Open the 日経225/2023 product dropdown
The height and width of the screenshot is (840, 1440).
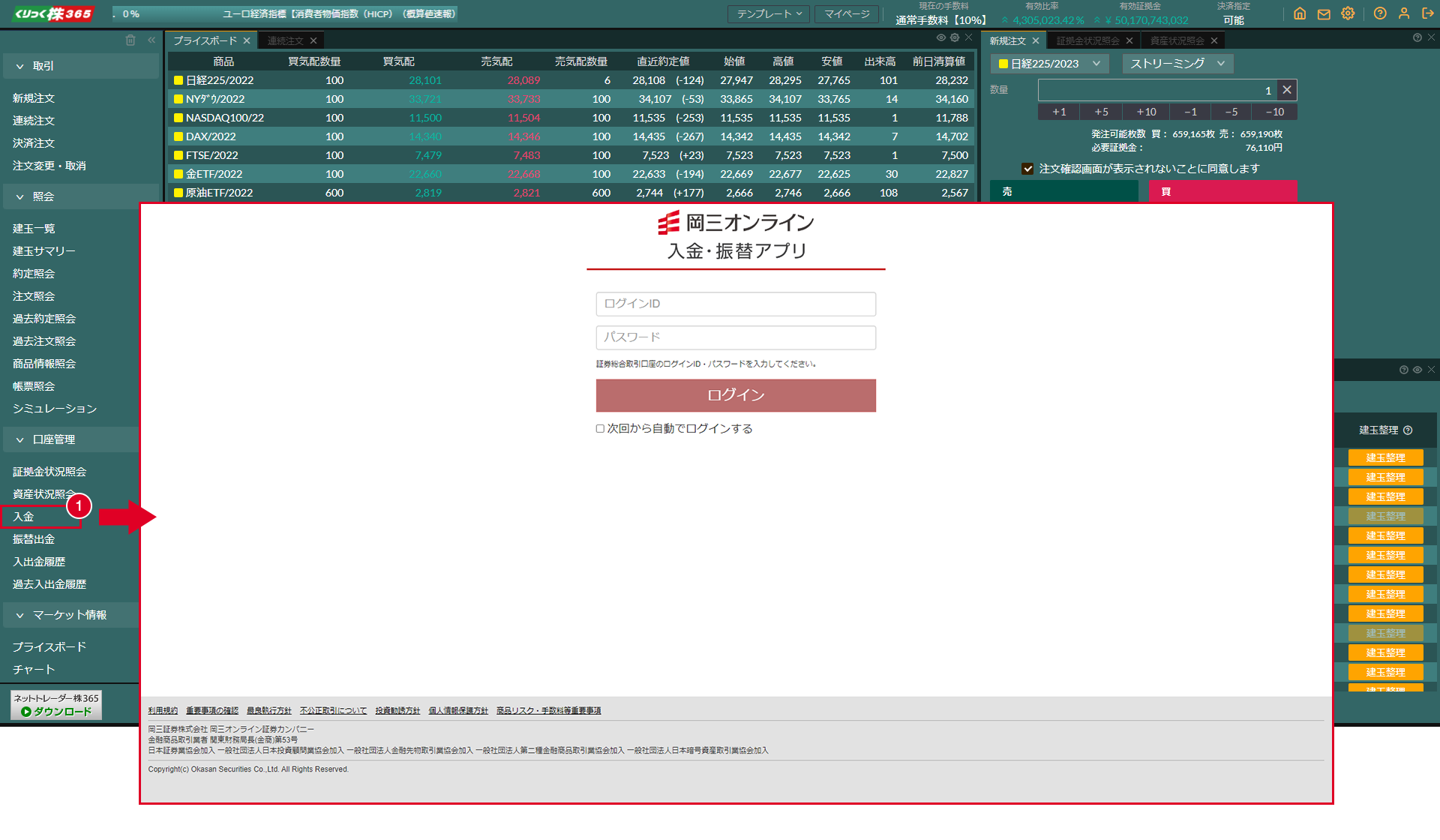[x=1049, y=64]
